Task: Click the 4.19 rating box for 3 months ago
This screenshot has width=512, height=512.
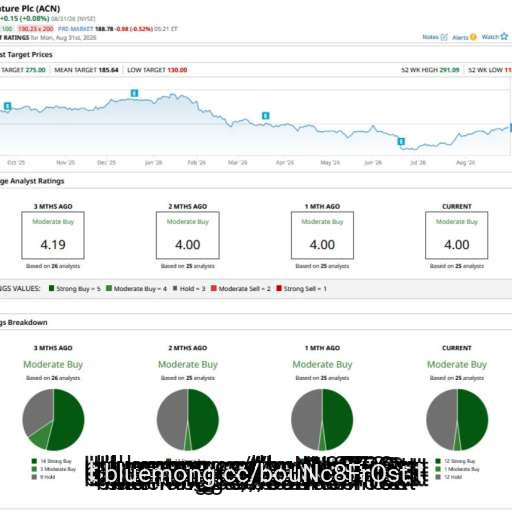Action: (53, 235)
